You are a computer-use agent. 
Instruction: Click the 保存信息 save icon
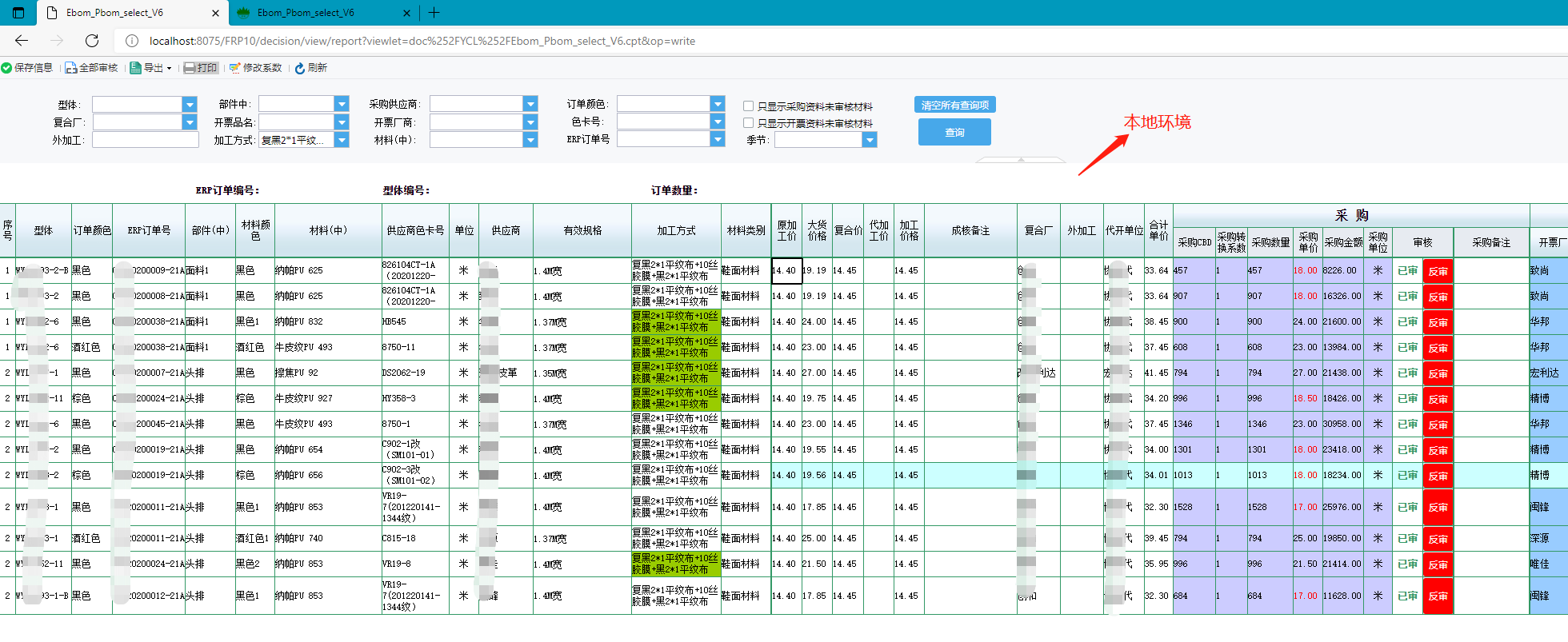(6, 68)
